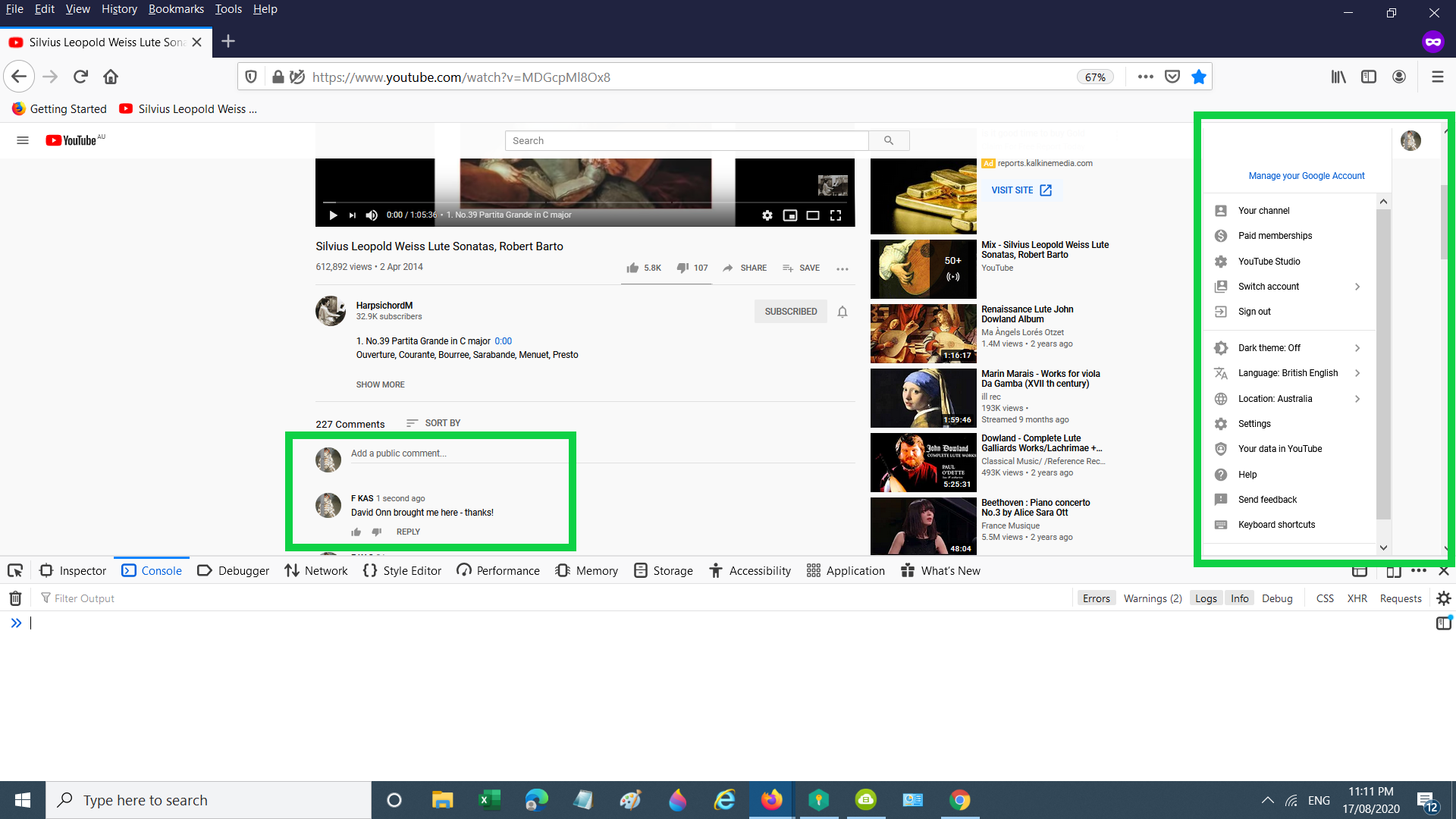
Task: Open Firefox Library icon
Action: click(x=1338, y=77)
